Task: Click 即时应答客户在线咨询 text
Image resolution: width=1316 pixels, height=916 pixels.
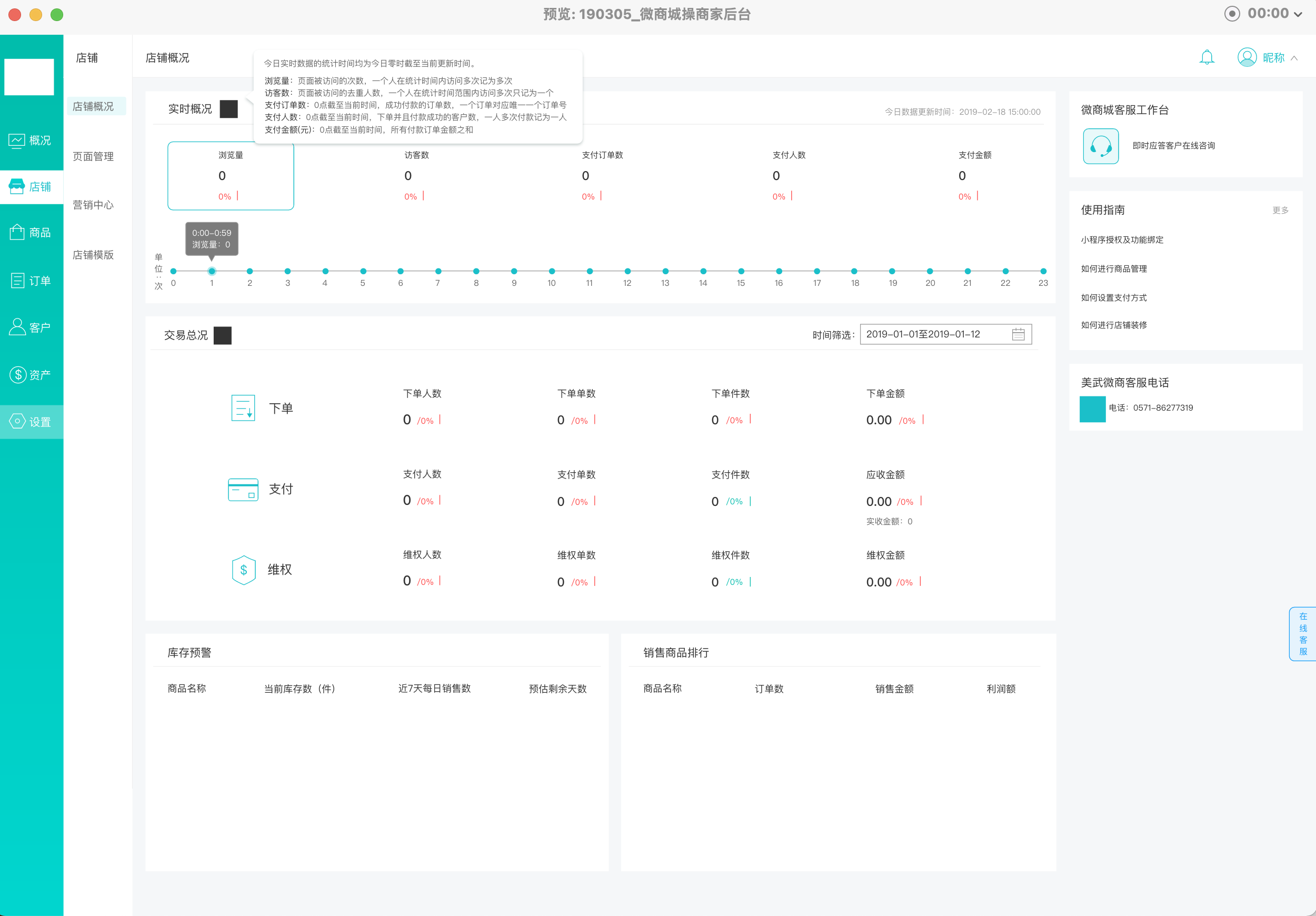Action: click(1173, 146)
